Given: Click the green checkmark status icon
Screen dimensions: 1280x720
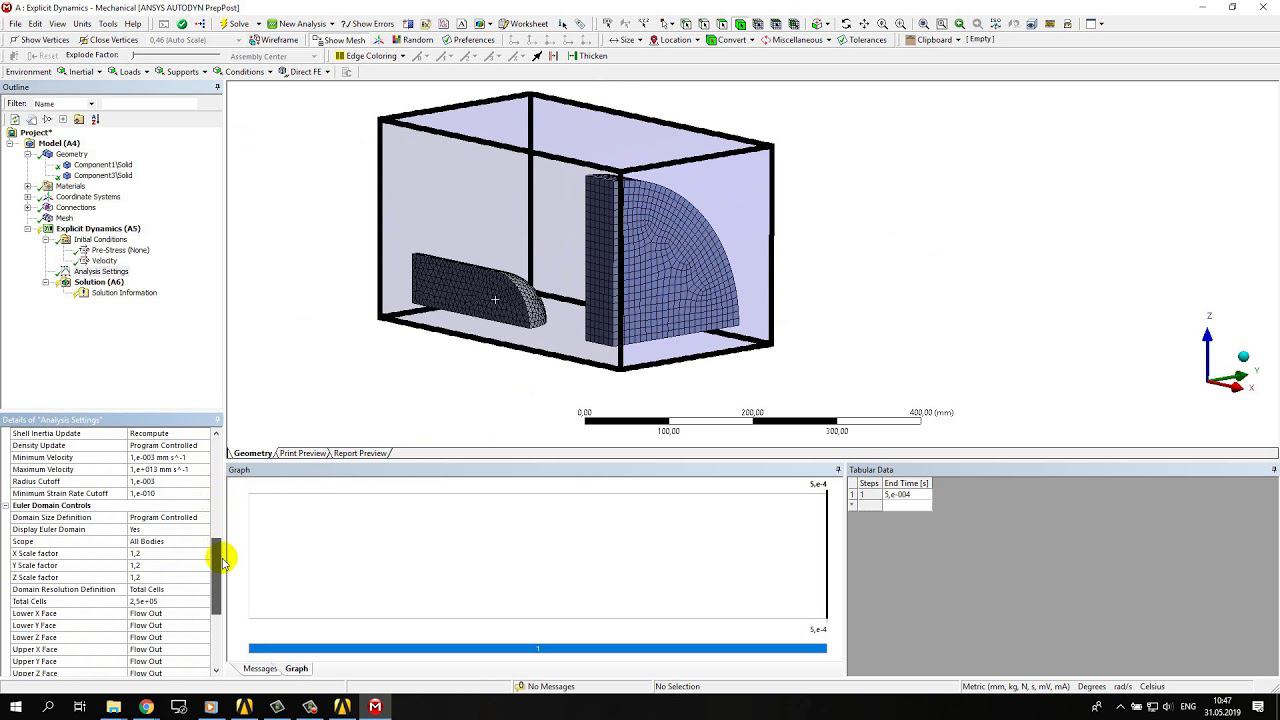Looking at the screenshot, I should tap(181, 24).
